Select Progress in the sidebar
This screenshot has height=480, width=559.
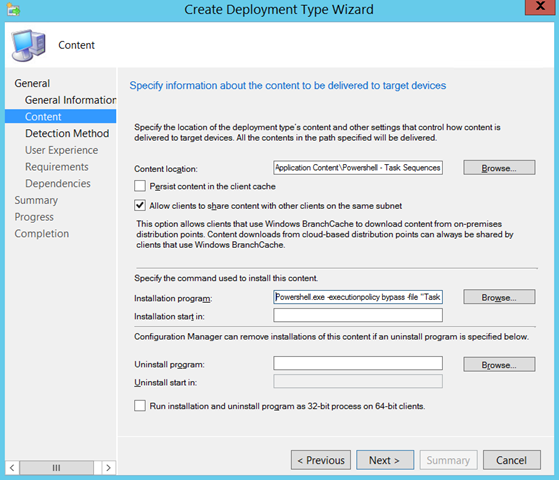click(34, 217)
